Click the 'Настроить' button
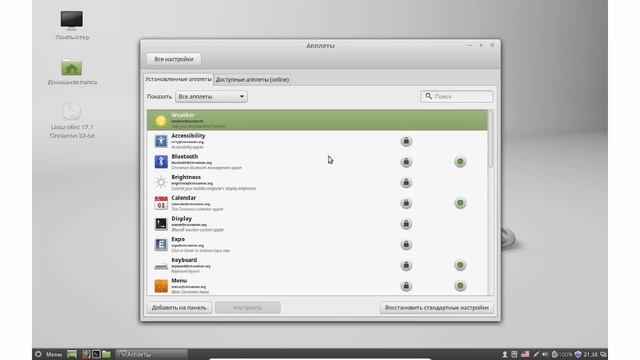 pyautogui.click(x=248, y=308)
